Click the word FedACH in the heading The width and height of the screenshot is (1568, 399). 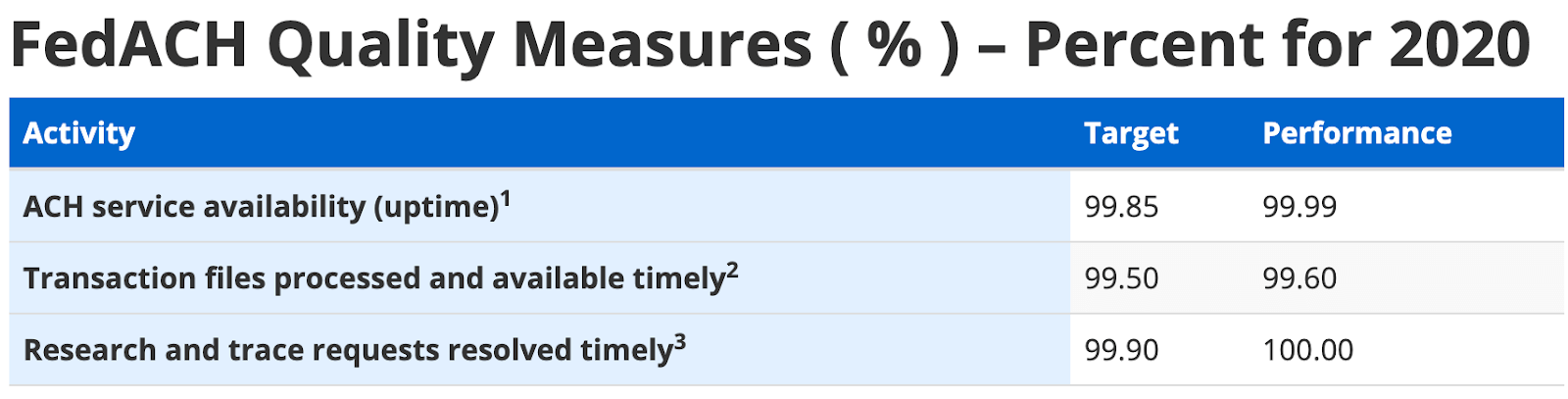[128, 45]
